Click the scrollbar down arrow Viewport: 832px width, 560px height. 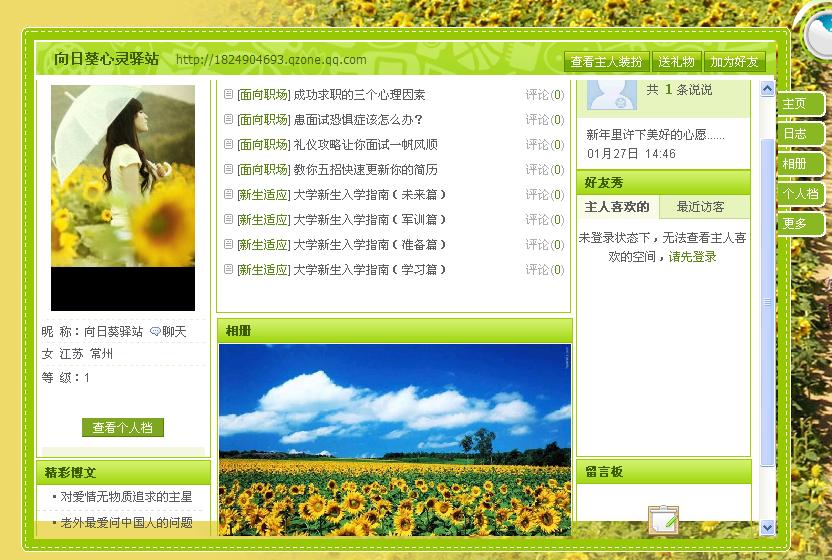[768, 527]
